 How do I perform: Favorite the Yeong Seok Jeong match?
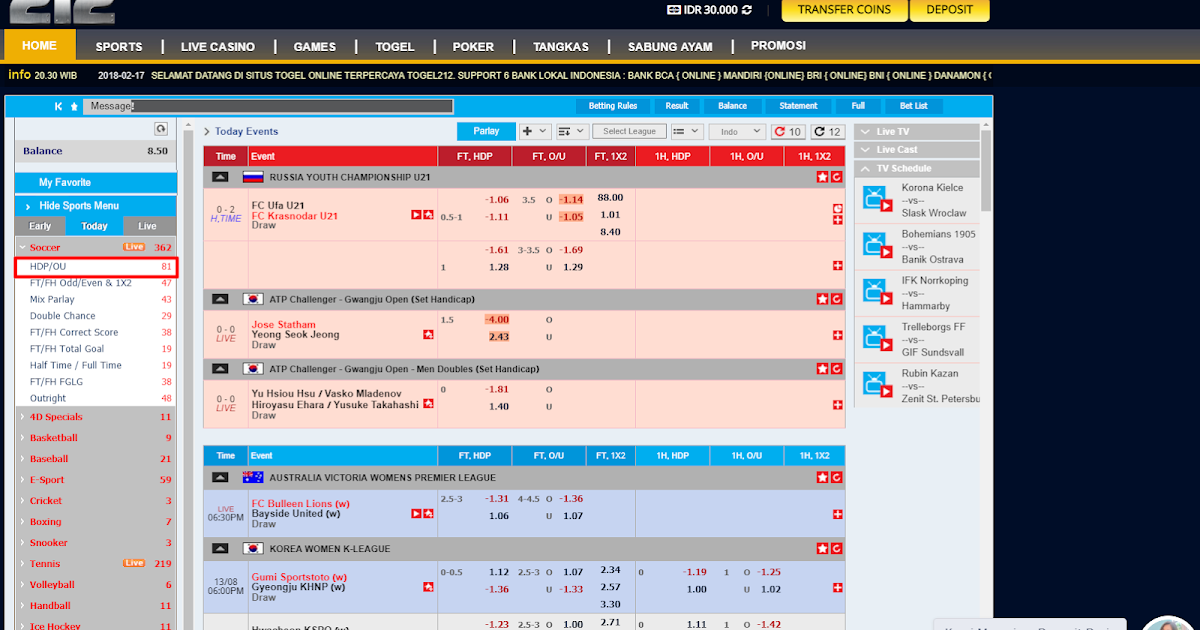tap(428, 335)
